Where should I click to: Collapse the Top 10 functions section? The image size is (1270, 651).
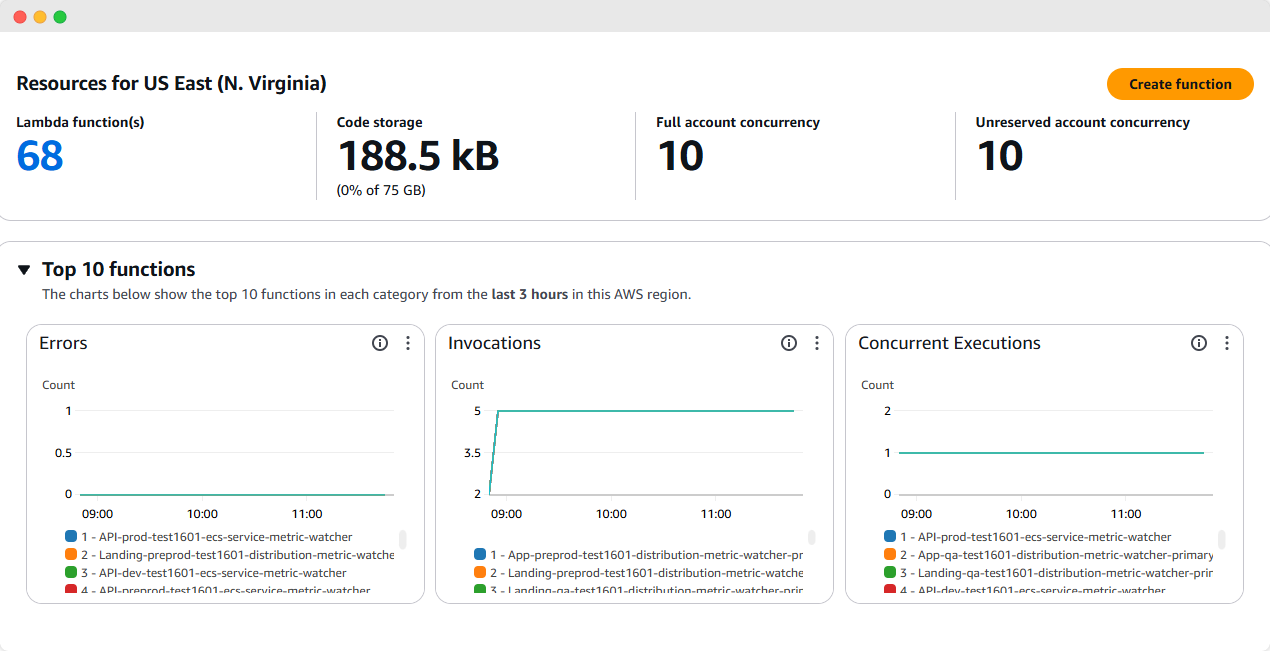(24, 270)
